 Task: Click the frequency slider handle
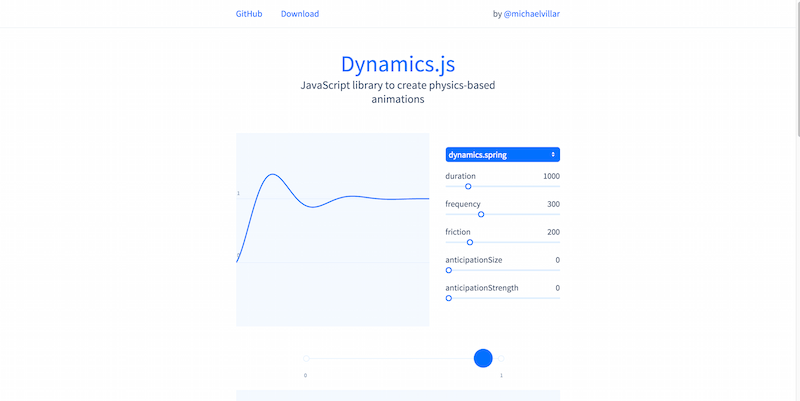tap(481, 214)
